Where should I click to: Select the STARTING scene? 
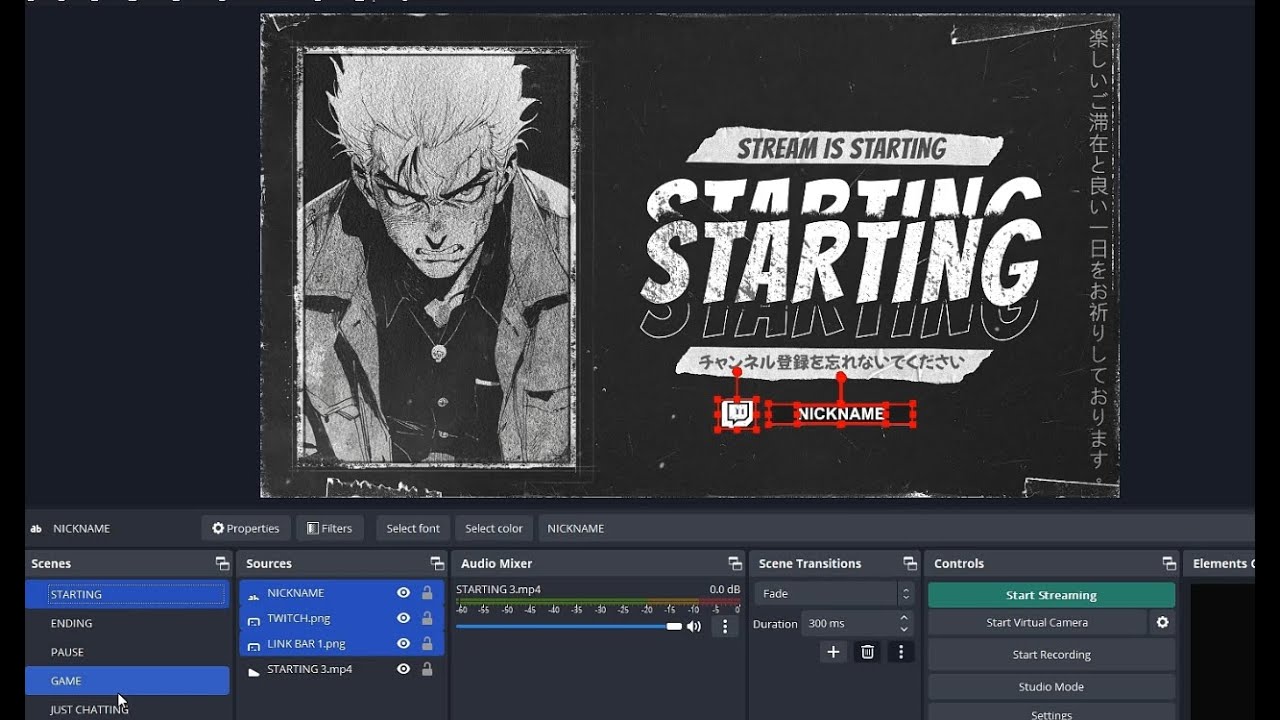click(127, 594)
